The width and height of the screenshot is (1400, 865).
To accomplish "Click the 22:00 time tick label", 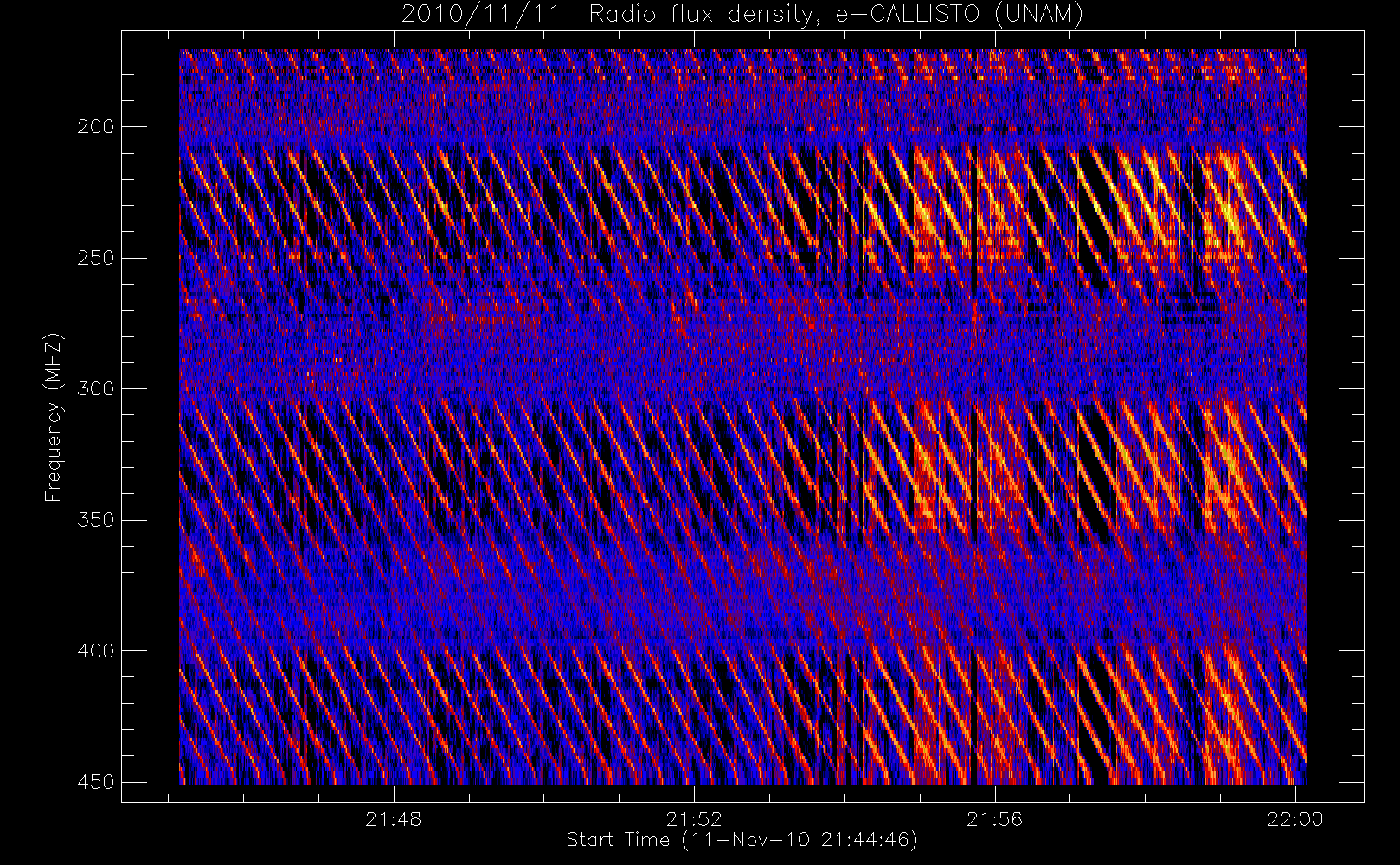I will point(1295,819).
